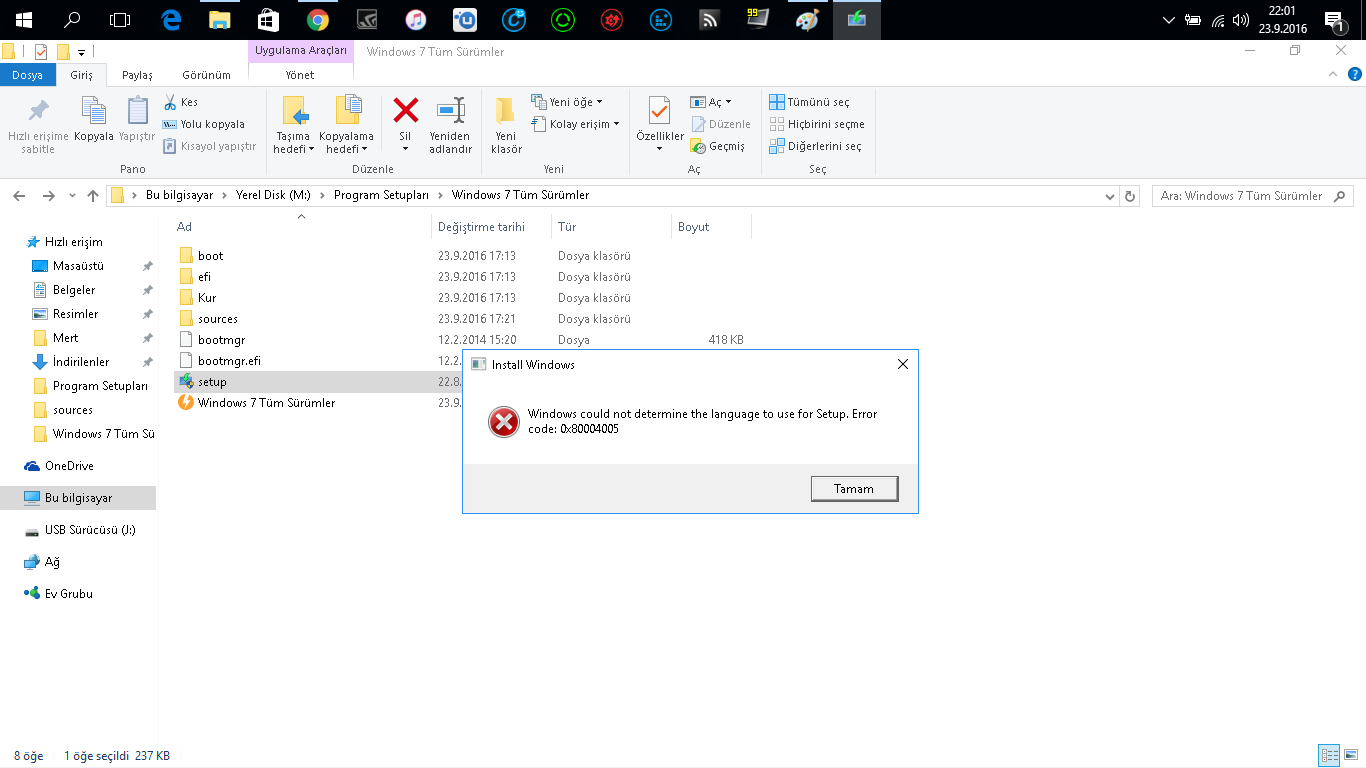Open Google Chrome from the taskbar
The width and height of the screenshot is (1366, 768).
coord(318,20)
